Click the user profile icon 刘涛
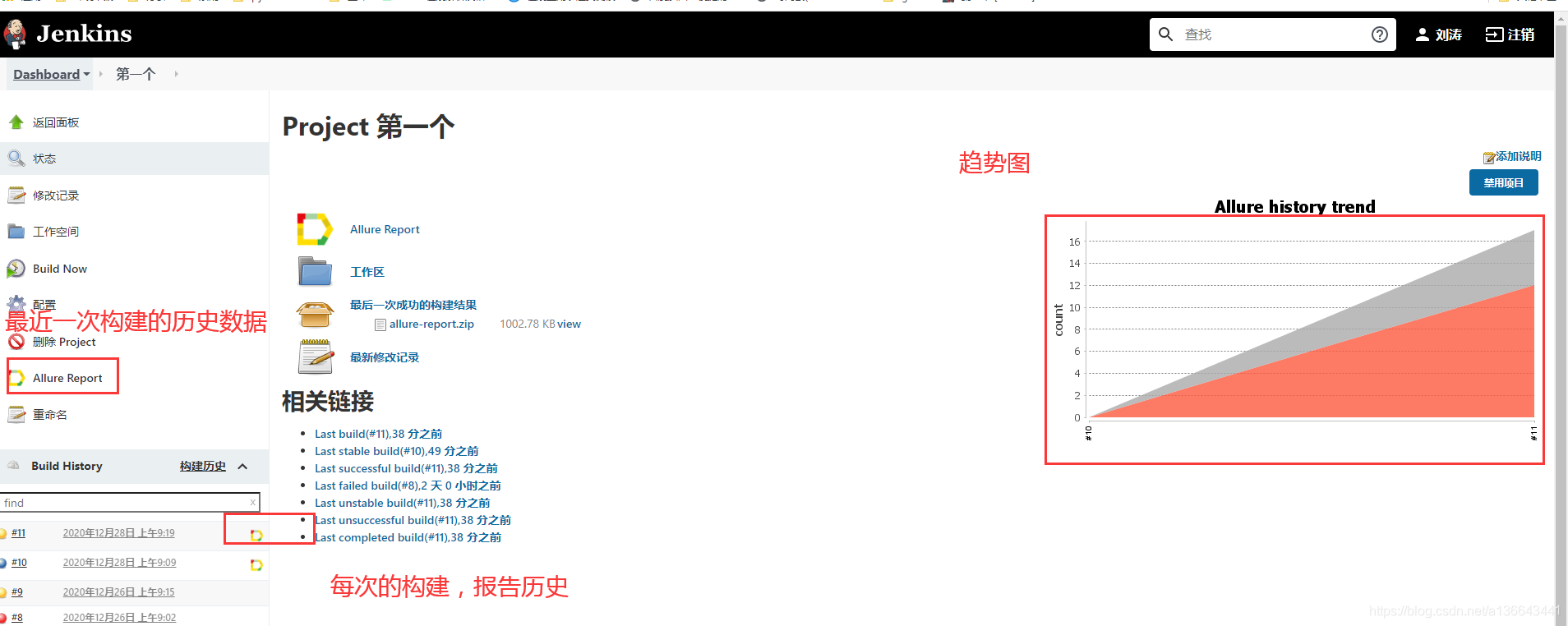The height and width of the screenshot is (626, 1568). [x=1423, y=35]
